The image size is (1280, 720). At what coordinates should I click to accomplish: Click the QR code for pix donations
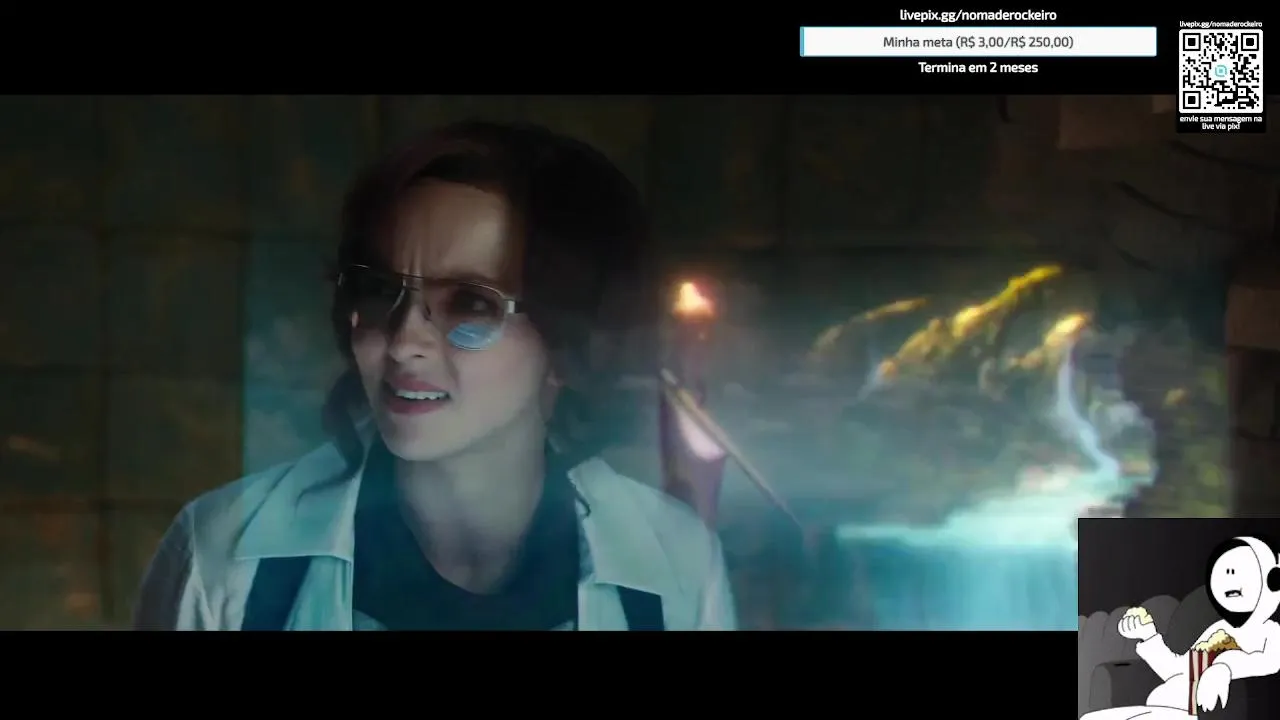1220,71
